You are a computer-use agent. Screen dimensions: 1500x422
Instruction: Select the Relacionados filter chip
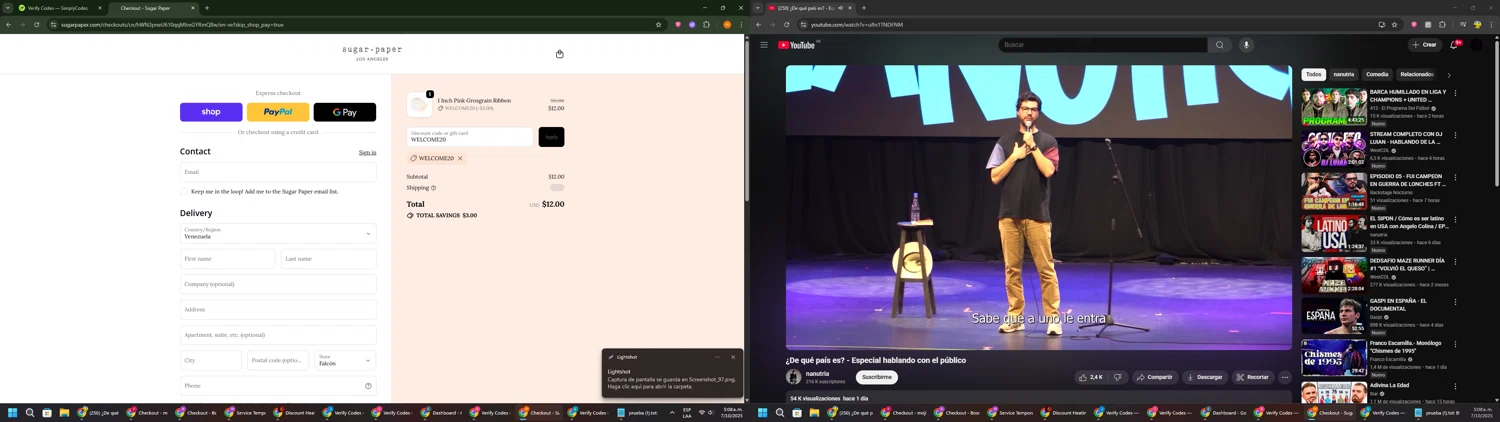point(1416,74)
